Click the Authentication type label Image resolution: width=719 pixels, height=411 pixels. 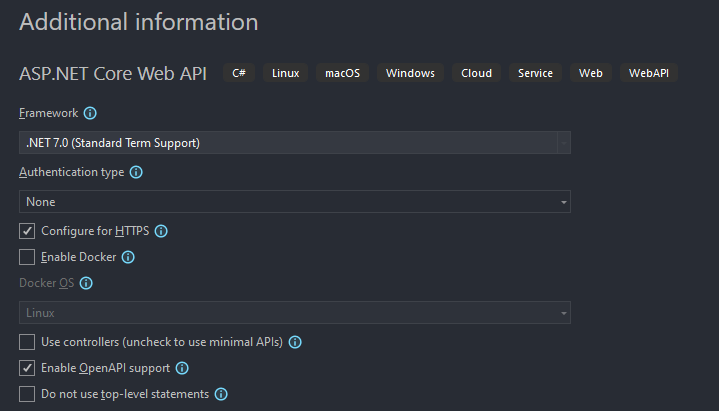(72, 172)
